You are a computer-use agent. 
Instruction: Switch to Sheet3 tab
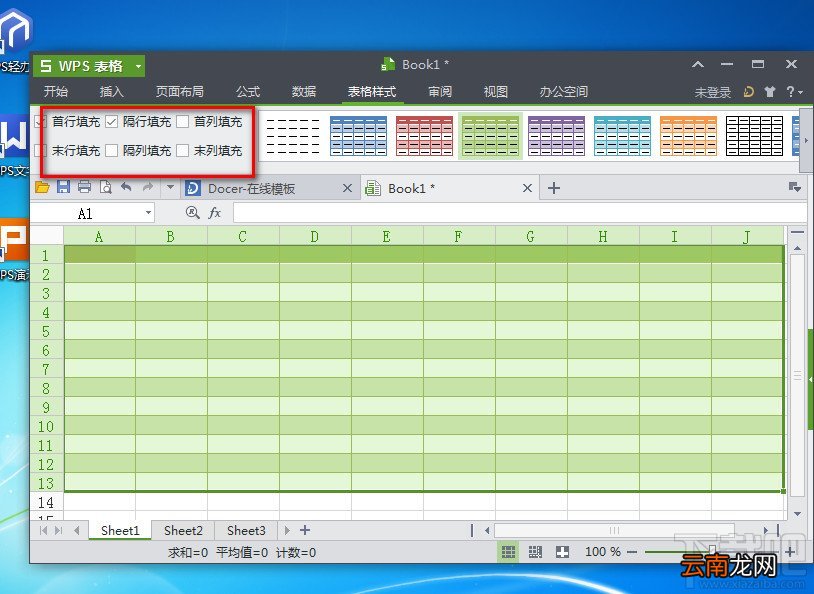(246, 530)
